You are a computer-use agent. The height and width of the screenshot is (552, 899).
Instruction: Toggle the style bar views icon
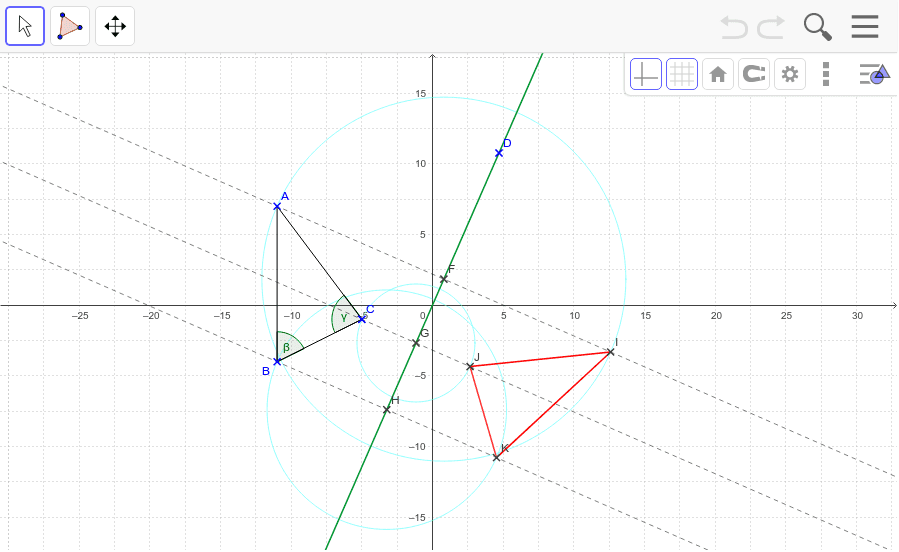click(874, 74)
